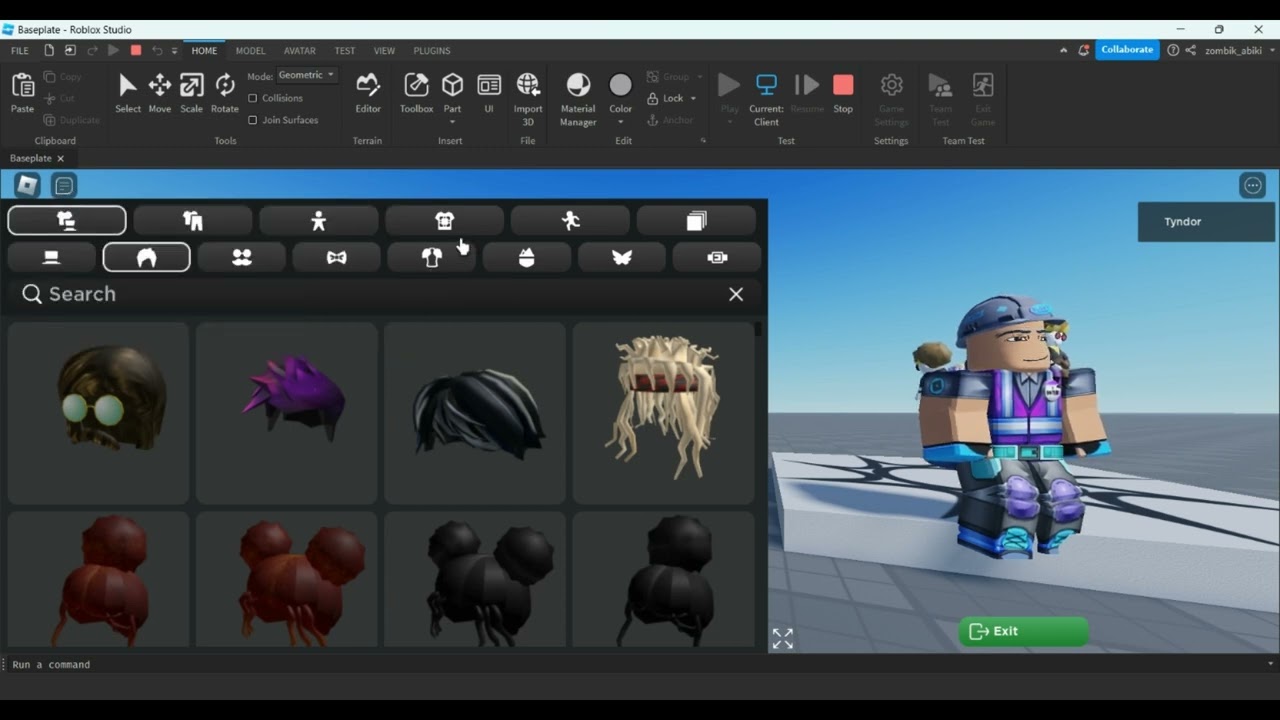Open the FILE menu

coord(20,50)
